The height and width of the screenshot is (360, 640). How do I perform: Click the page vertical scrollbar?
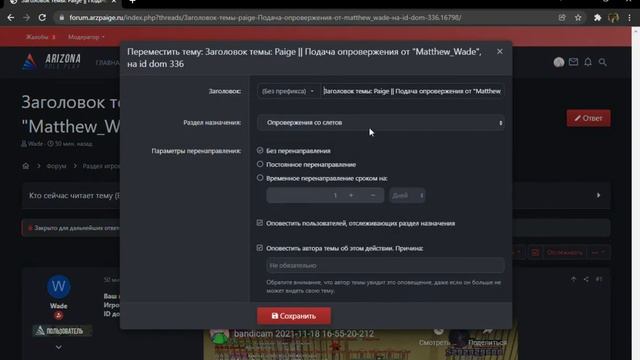coord(636,194)
